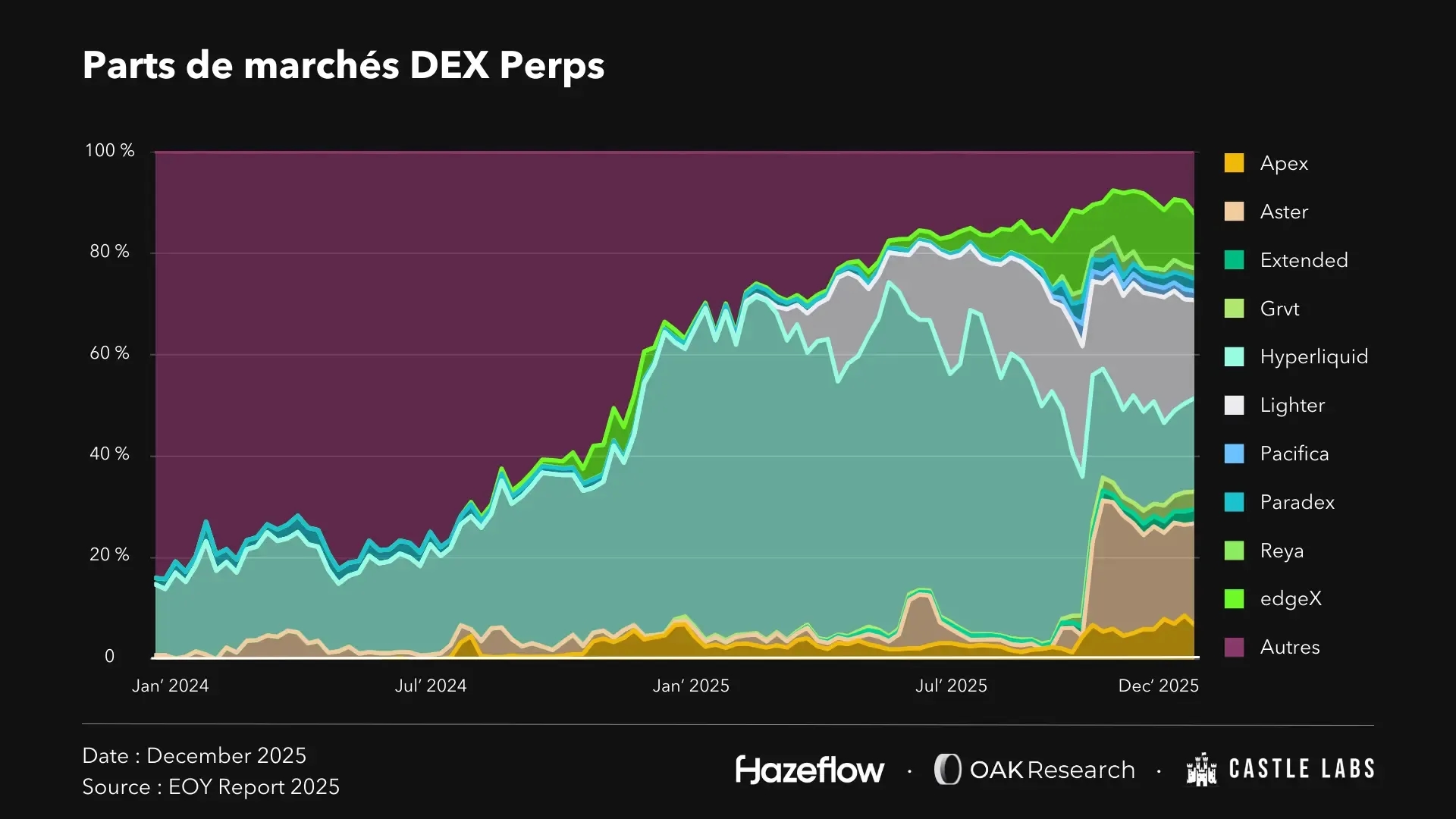Click the Castle Labs castle icon
This screenshot has height=819, width=1456.
(x=1202, y=769)
